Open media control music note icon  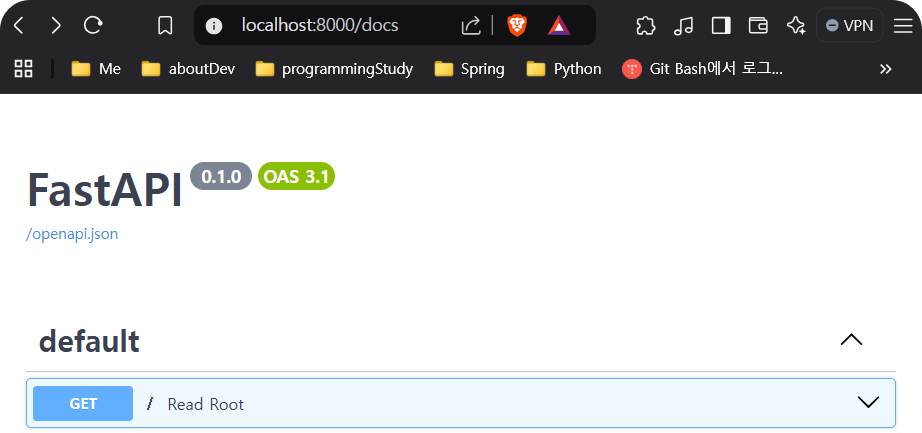(683, 25)
